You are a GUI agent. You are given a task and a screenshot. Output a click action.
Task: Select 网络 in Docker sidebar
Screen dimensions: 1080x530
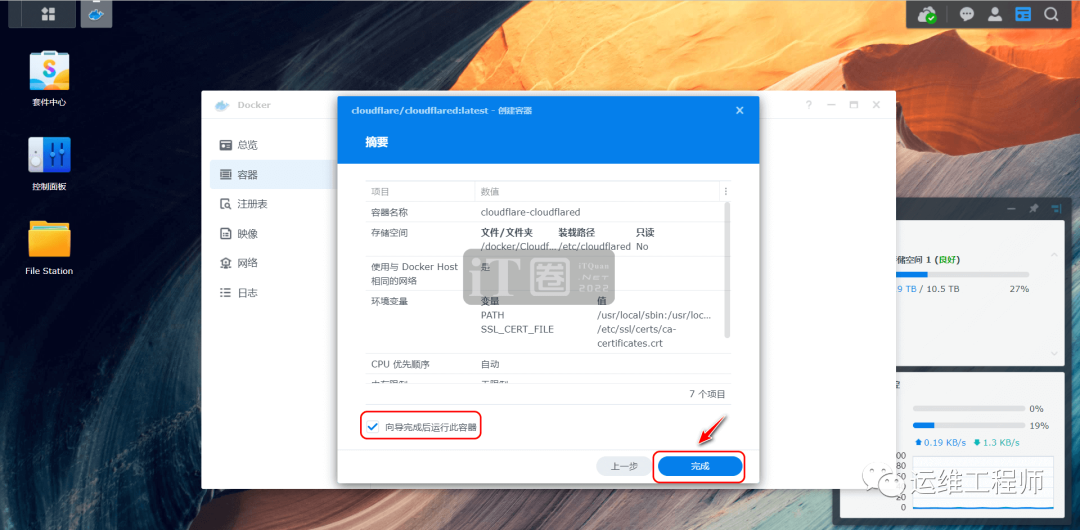[273, 263]
